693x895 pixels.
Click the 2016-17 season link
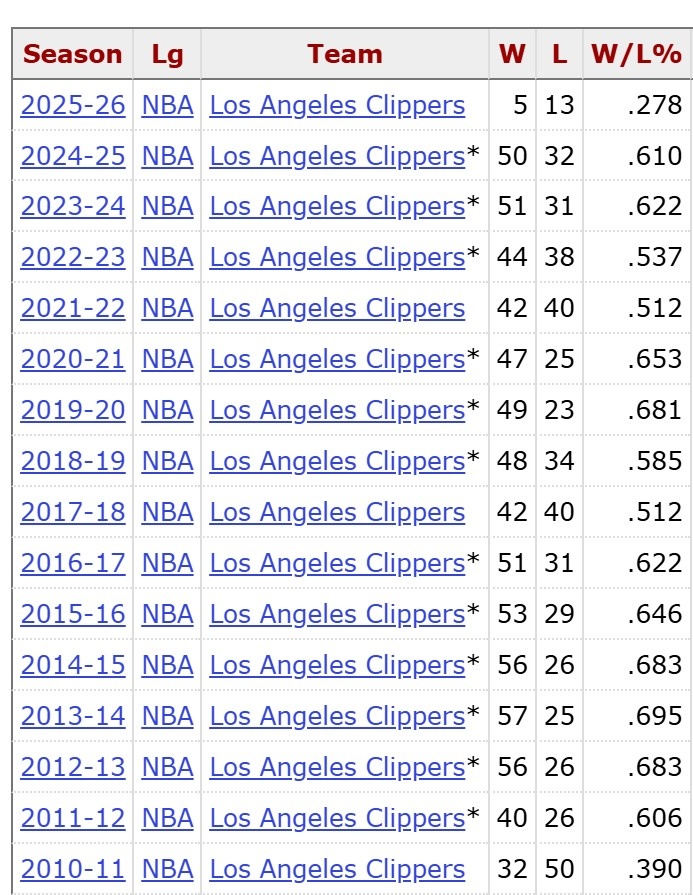[x=73, y=563]
